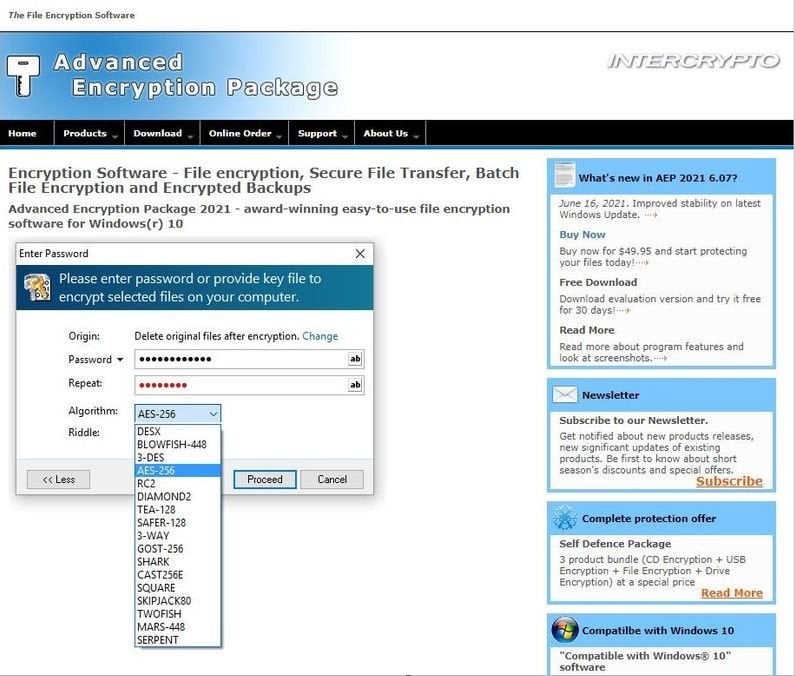The image size is (795, 676).
Task: Click the INTERCRYPTO logo
Action: click(x=693, y=61)
